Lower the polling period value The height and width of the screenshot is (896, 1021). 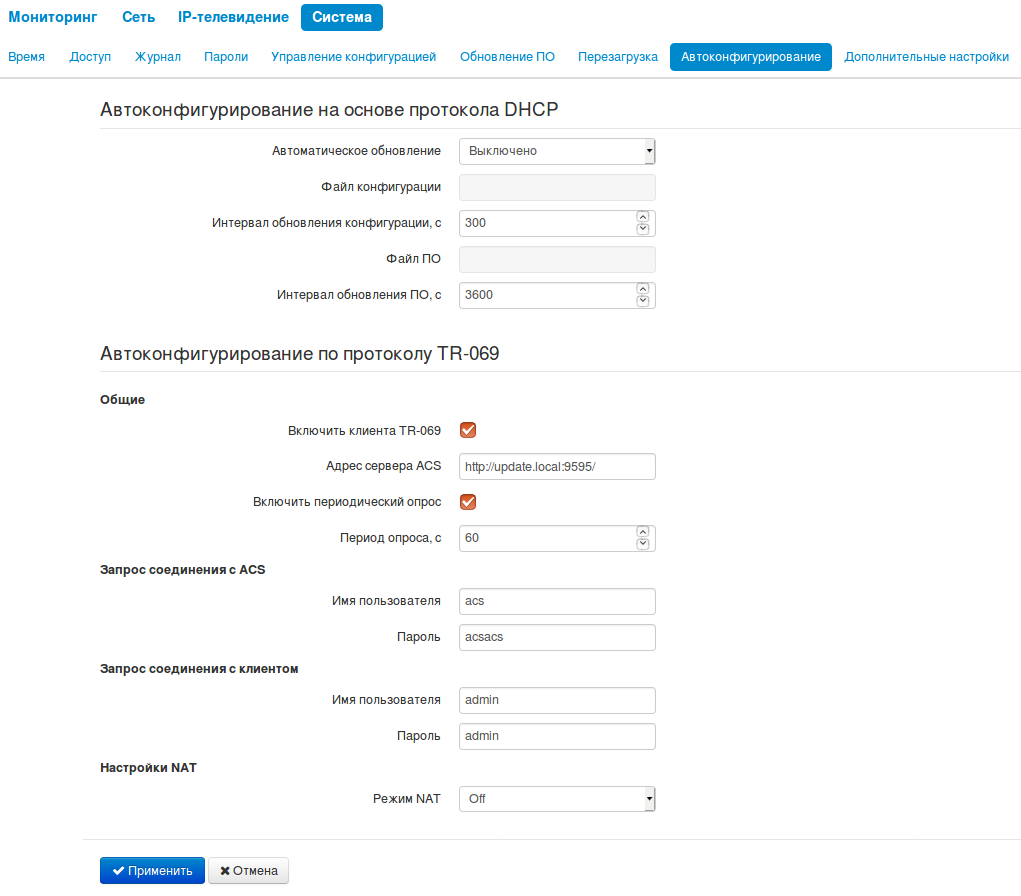pos(643,544)
